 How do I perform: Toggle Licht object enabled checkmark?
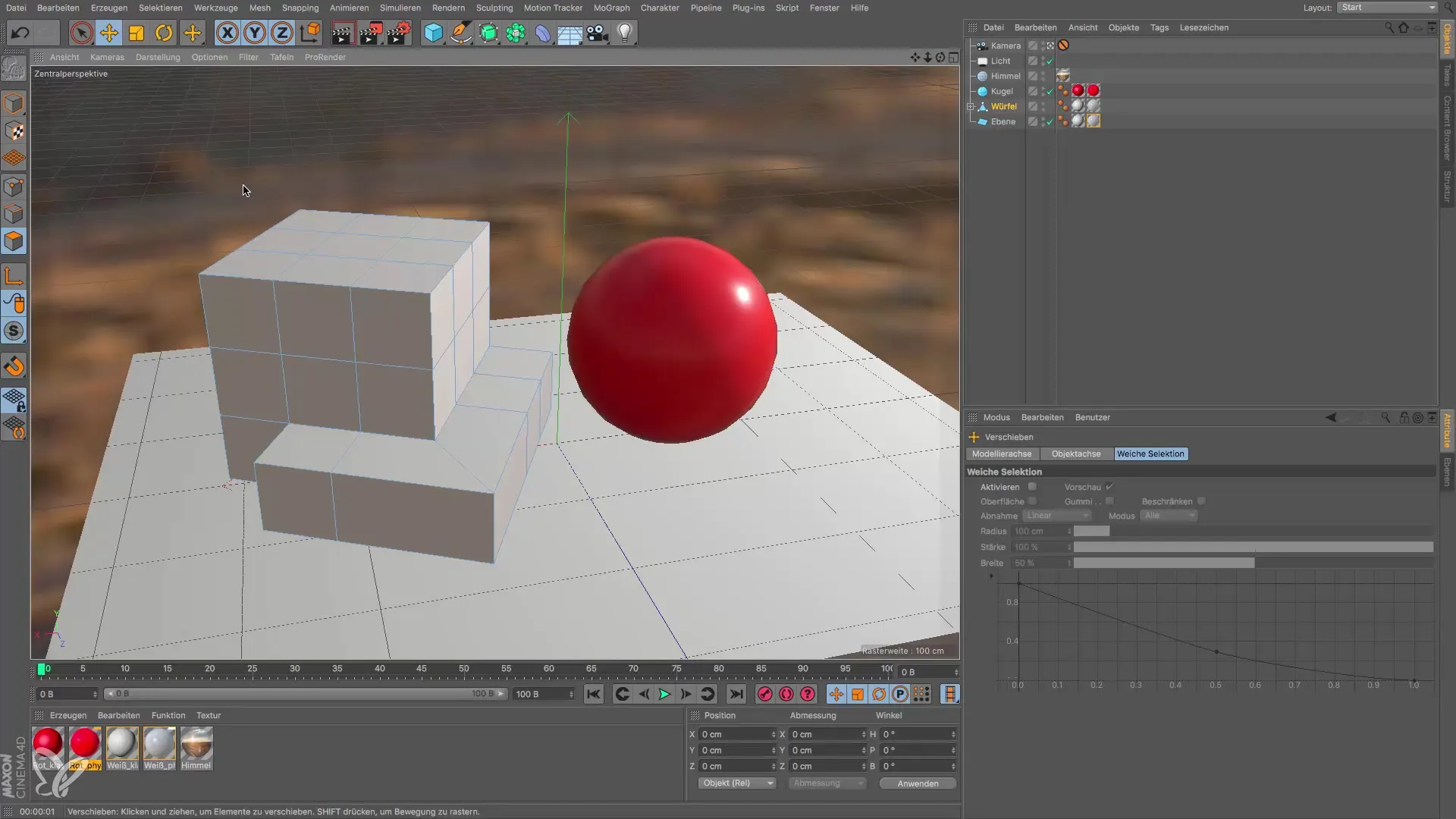1050,61
